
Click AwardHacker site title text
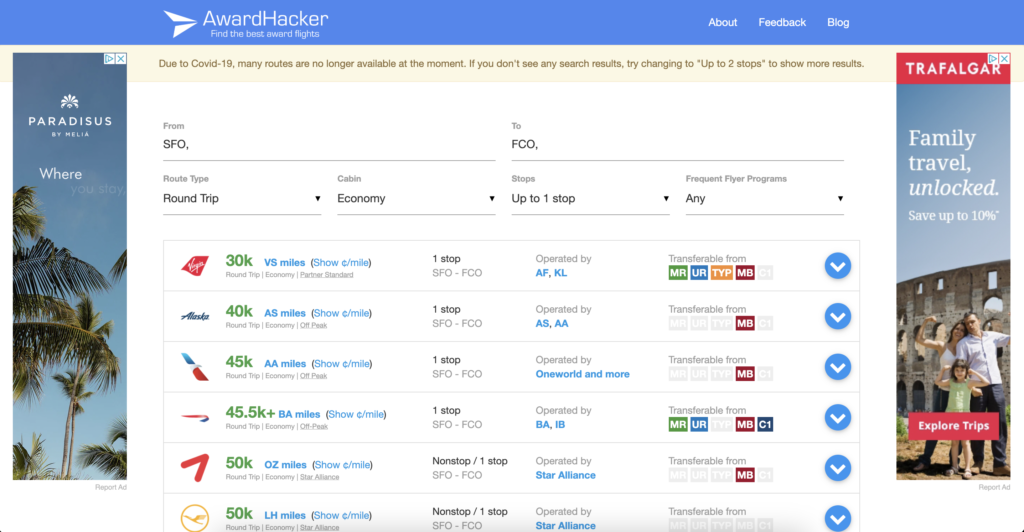(265, 18)
